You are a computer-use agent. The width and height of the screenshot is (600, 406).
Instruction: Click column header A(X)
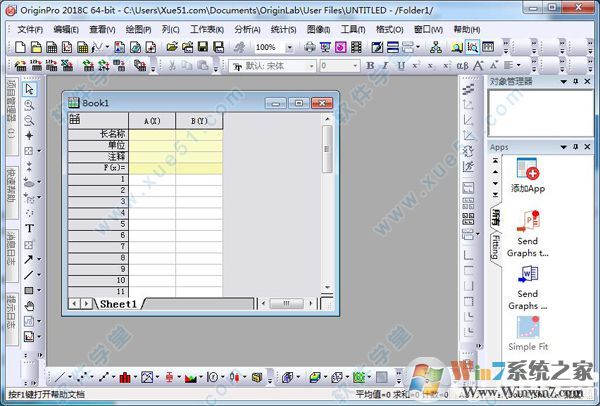153,121
